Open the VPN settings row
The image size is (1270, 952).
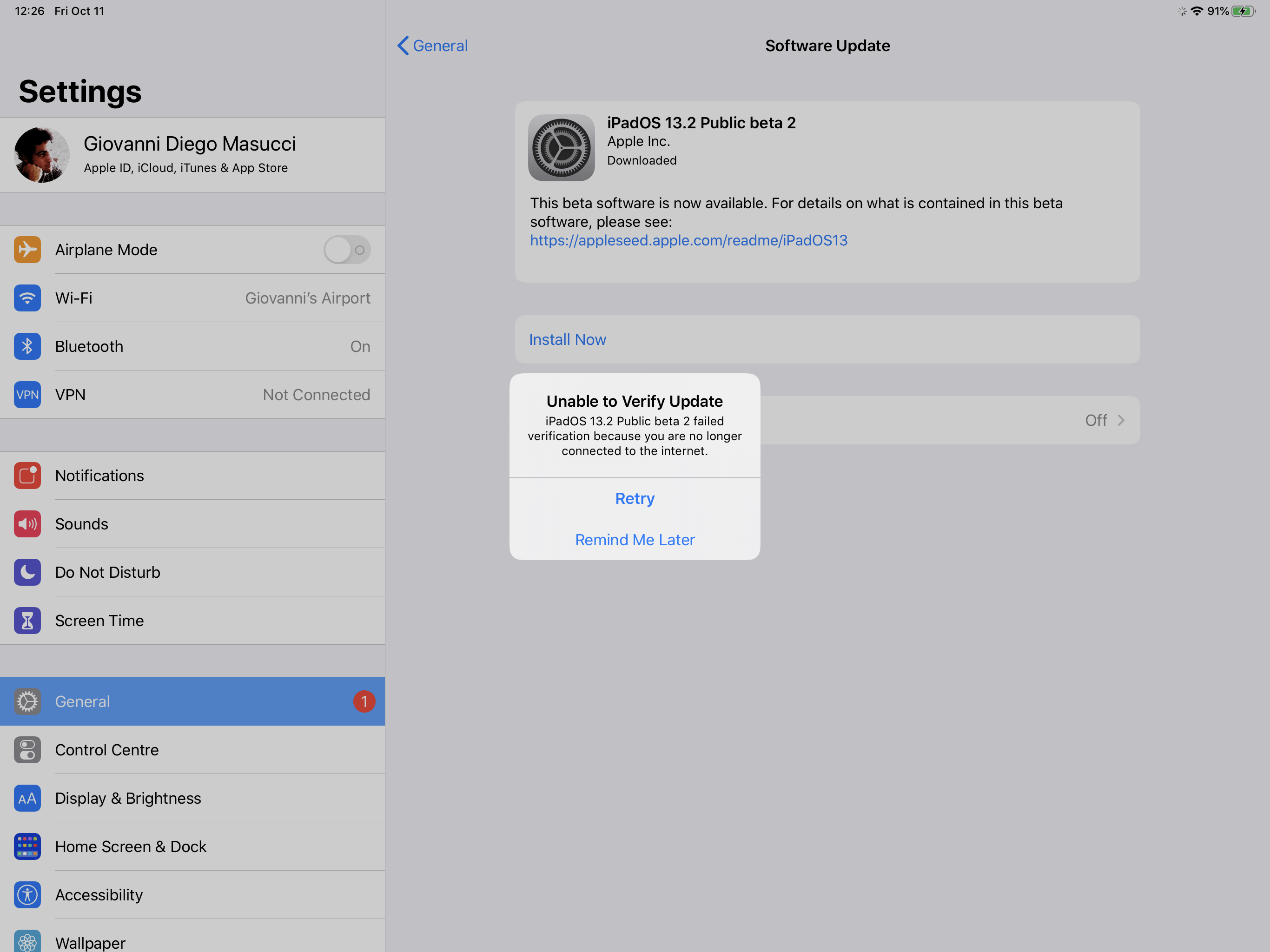click(192, 395)
